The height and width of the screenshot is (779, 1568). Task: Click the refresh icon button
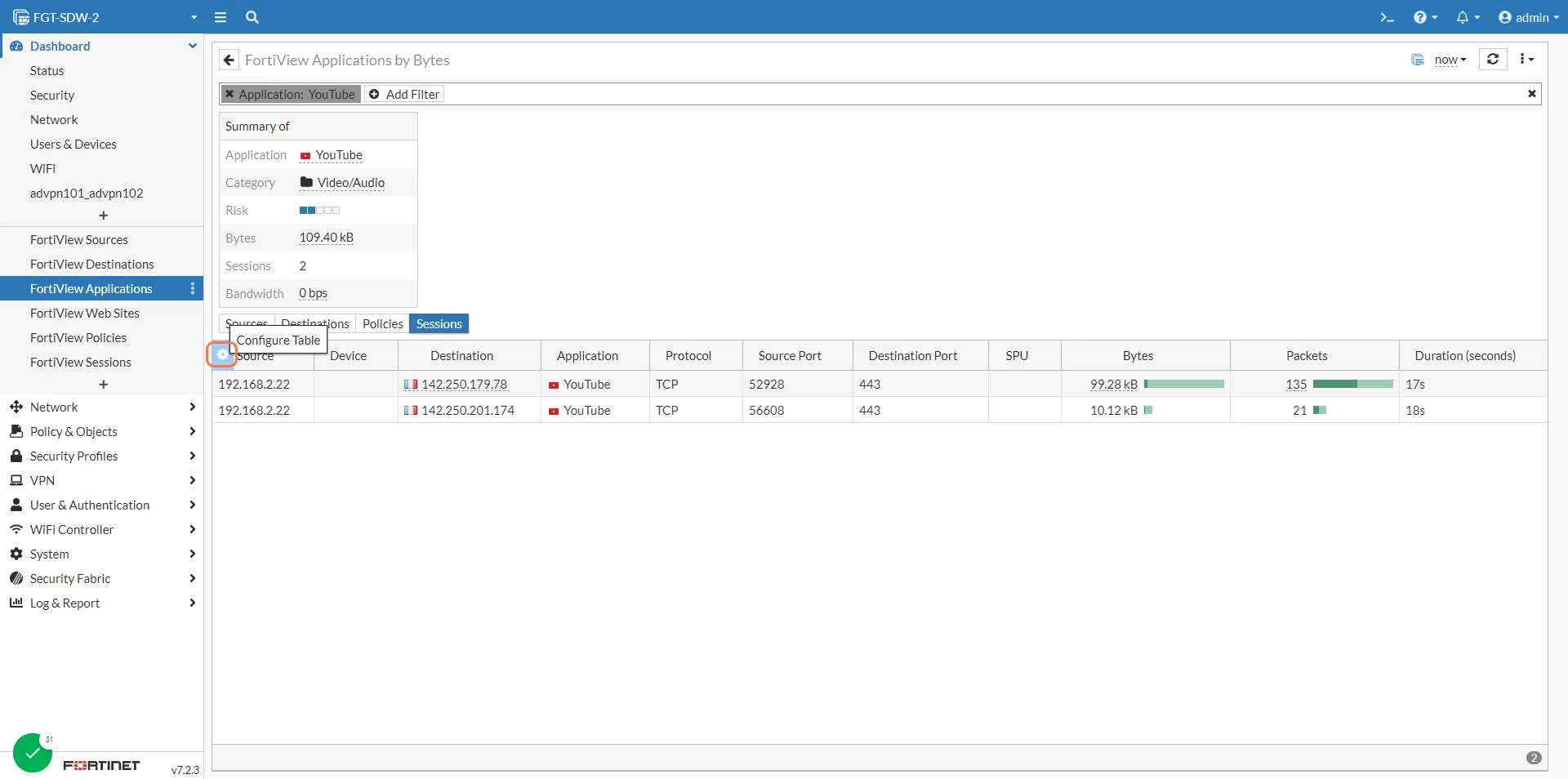click(x=1493, y=59)
